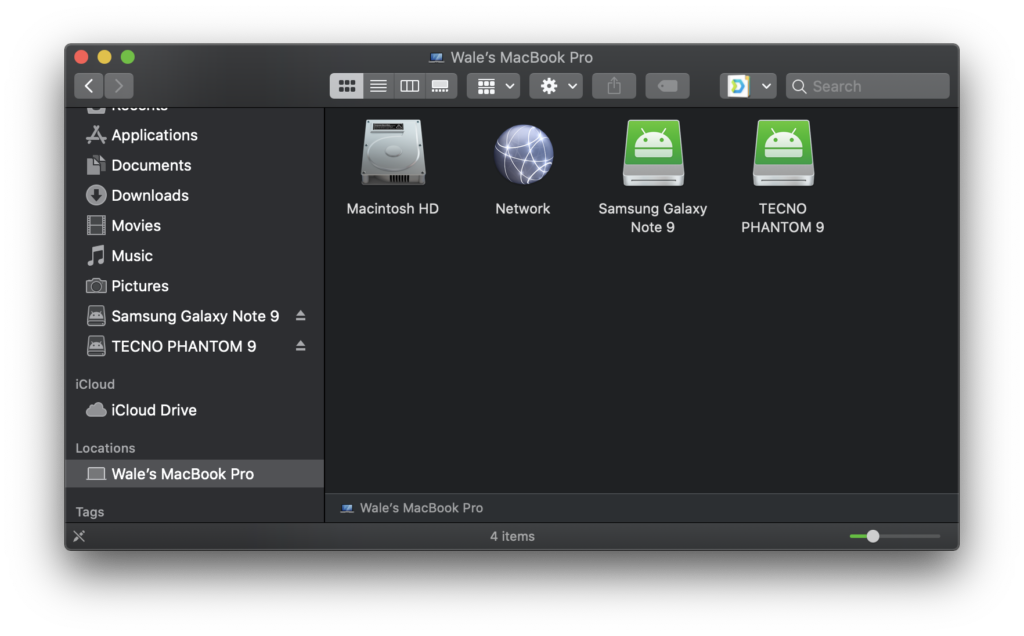Open the blue app toolbar dropdown
The width and height of the screenshot is (1024, 636).
(x=748, y=86)
